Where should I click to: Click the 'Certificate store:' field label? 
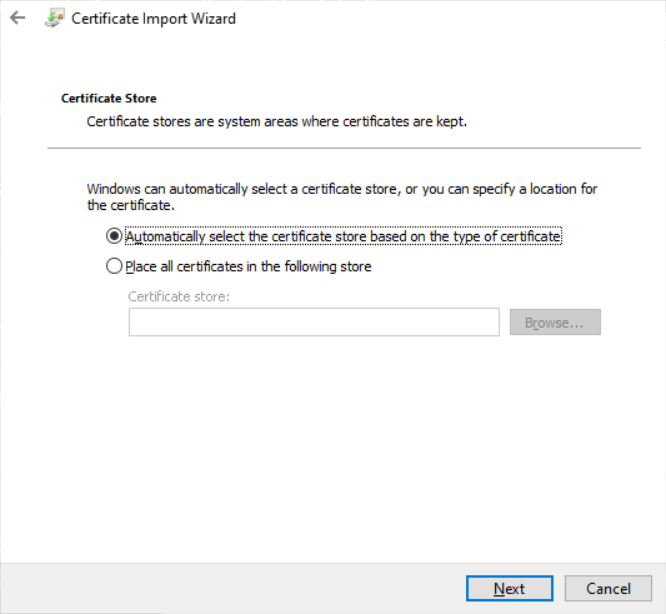pyautogui.click(x=179, y=296)
